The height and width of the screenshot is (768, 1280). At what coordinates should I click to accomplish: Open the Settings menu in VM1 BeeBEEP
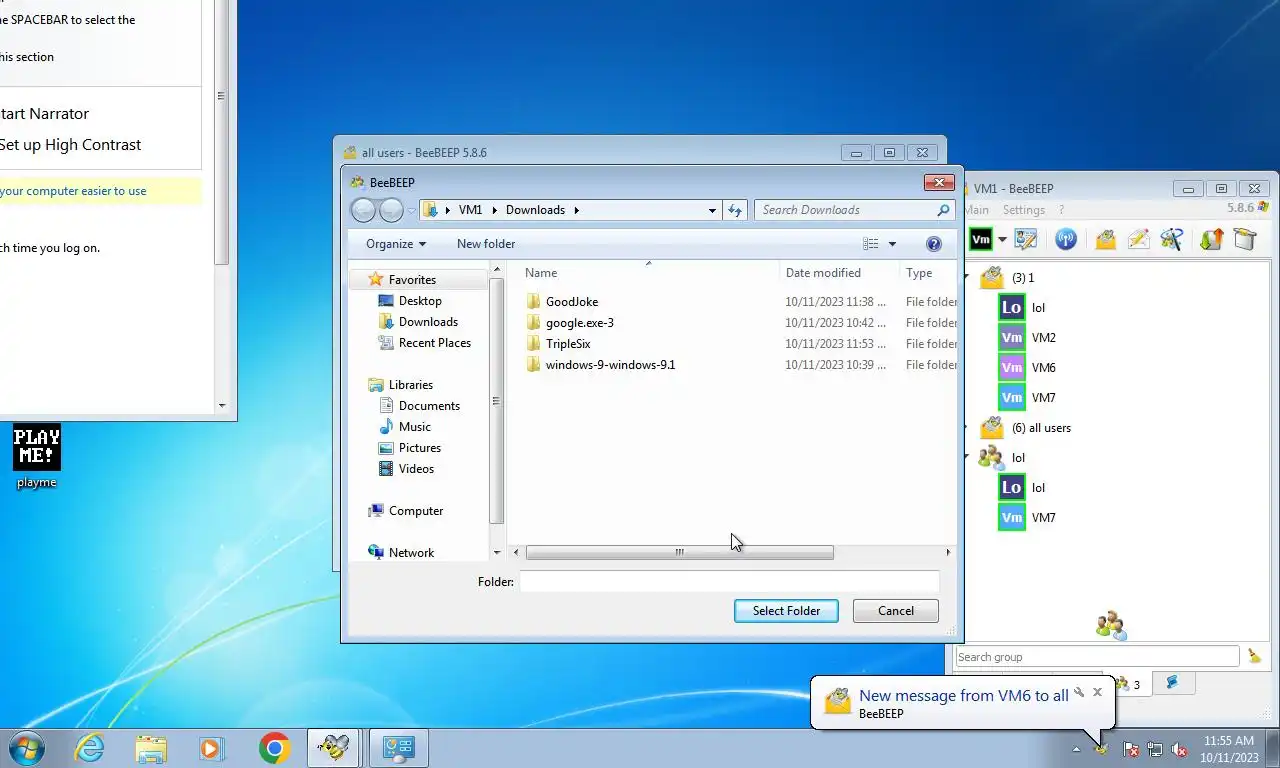[1023, 210]
